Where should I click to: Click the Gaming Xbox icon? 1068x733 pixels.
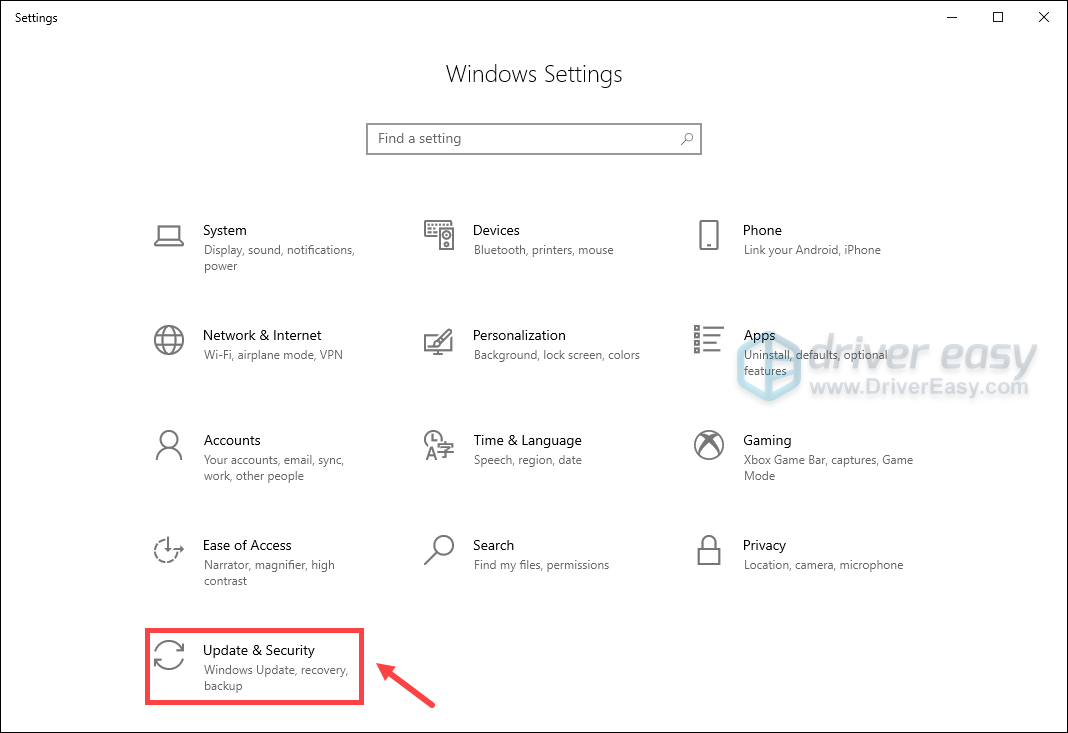708,445
